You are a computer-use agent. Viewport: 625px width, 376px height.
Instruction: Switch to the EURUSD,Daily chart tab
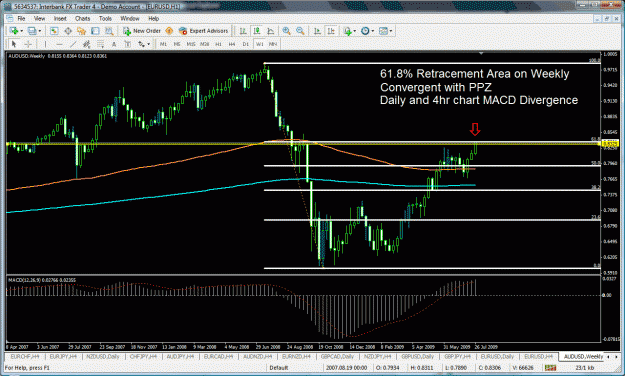click(x=497, y=356)
